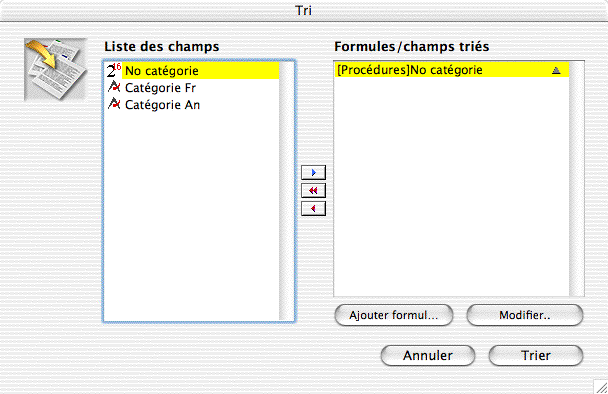Click the window resize grip corner
608x394 pixels.
601,387
